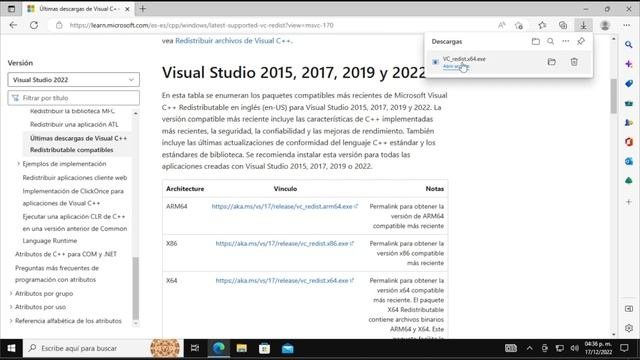Open the ARM64 vc_redist.arm64.exe link
Screen dimensions: 640x360
[x=284, y=207]
